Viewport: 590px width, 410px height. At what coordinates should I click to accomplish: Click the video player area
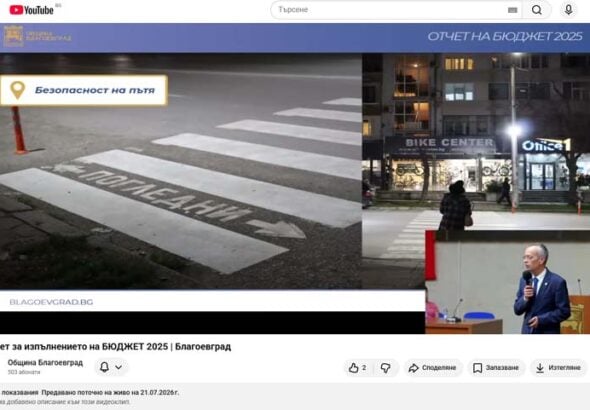[295, 179]
